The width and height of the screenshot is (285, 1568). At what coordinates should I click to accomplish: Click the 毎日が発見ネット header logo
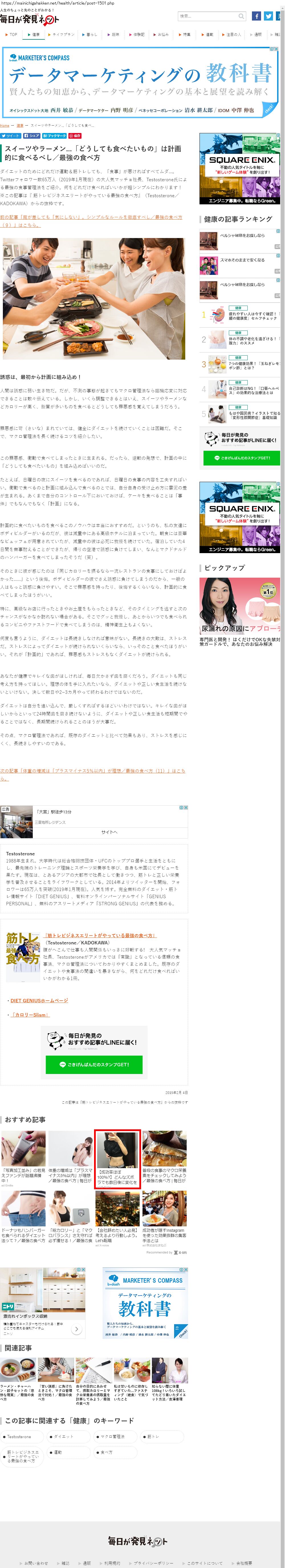pyautogui.click(x=29, y=19)
